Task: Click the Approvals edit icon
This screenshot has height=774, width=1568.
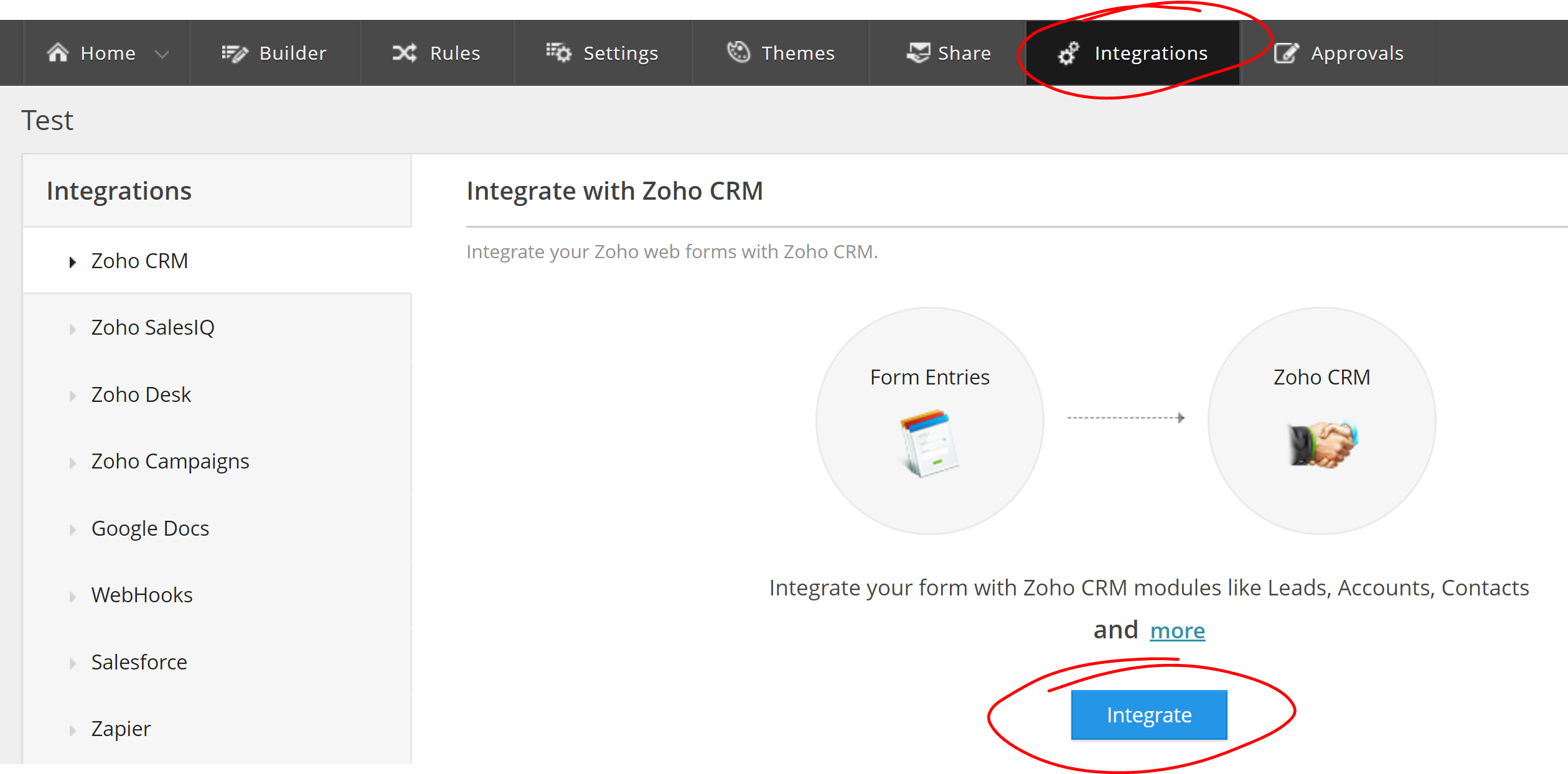Action: tap(1286, 53)
